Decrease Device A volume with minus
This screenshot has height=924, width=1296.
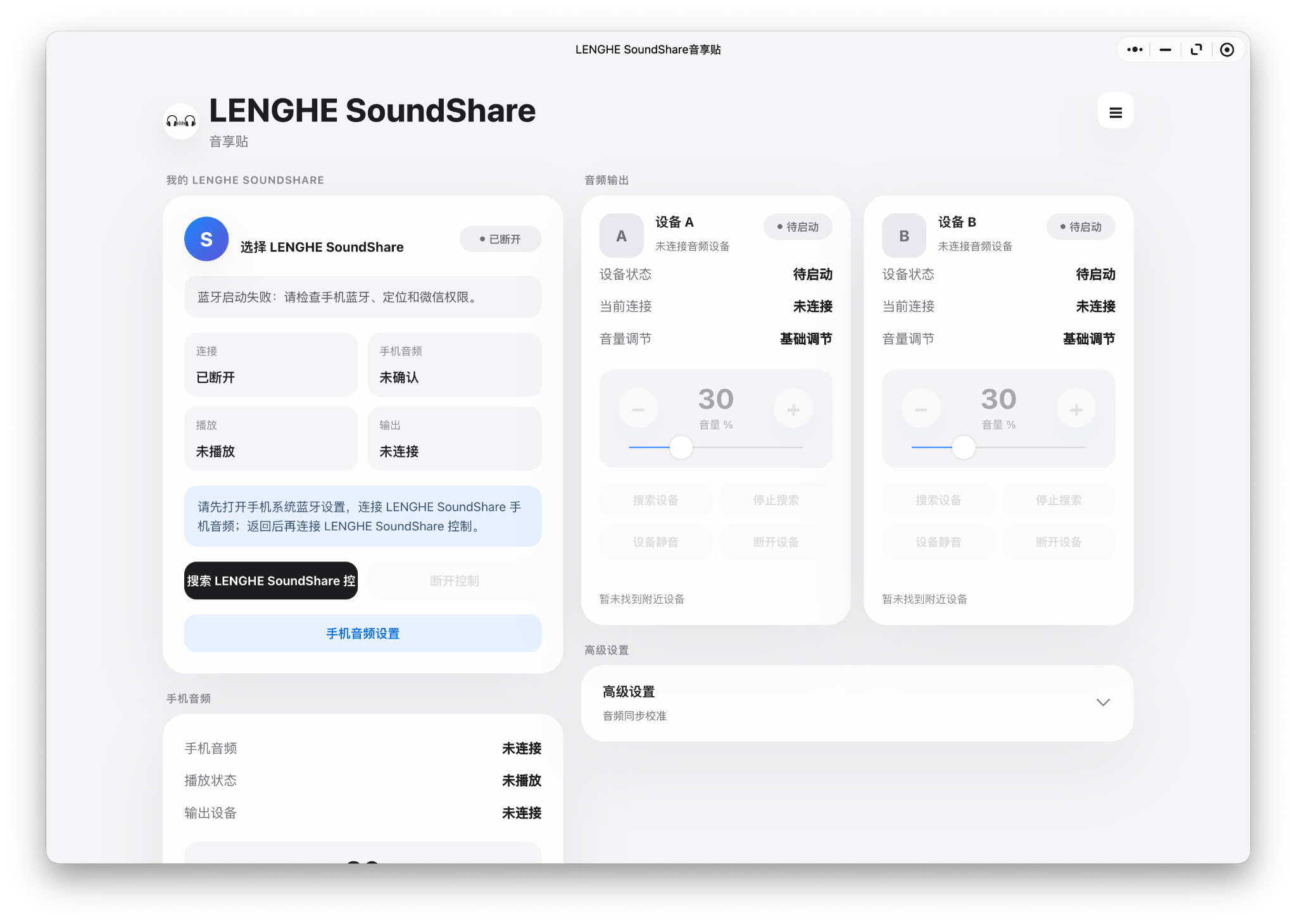pos(638,409)
